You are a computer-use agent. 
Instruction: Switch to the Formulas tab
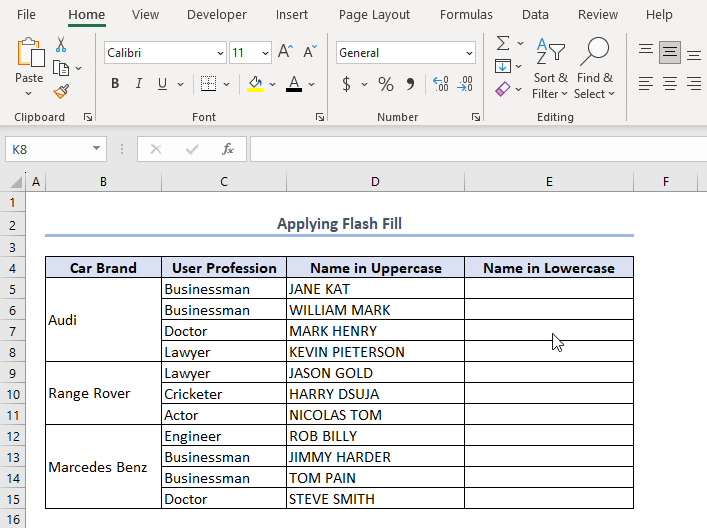(466, 15)
